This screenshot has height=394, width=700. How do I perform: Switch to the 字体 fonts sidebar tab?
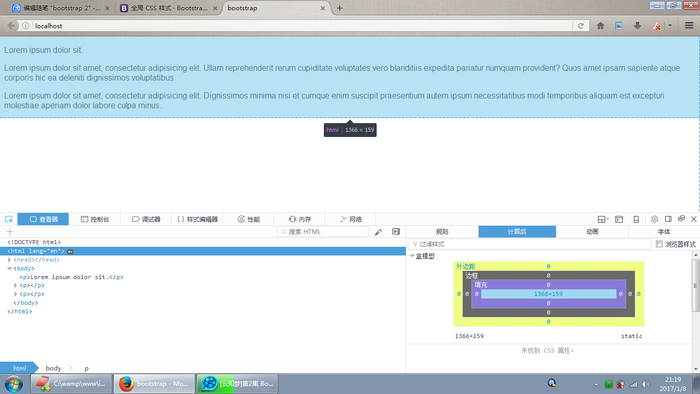[664, 232]
